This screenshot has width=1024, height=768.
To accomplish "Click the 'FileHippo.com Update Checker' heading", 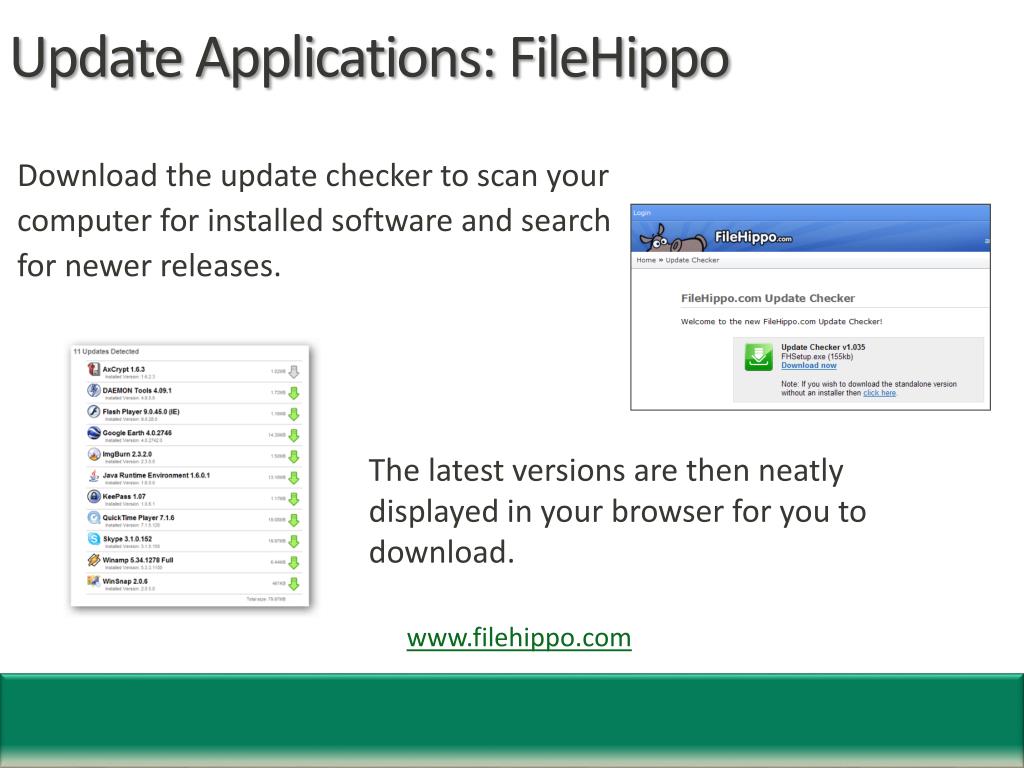I will click(x=768, y=298).
